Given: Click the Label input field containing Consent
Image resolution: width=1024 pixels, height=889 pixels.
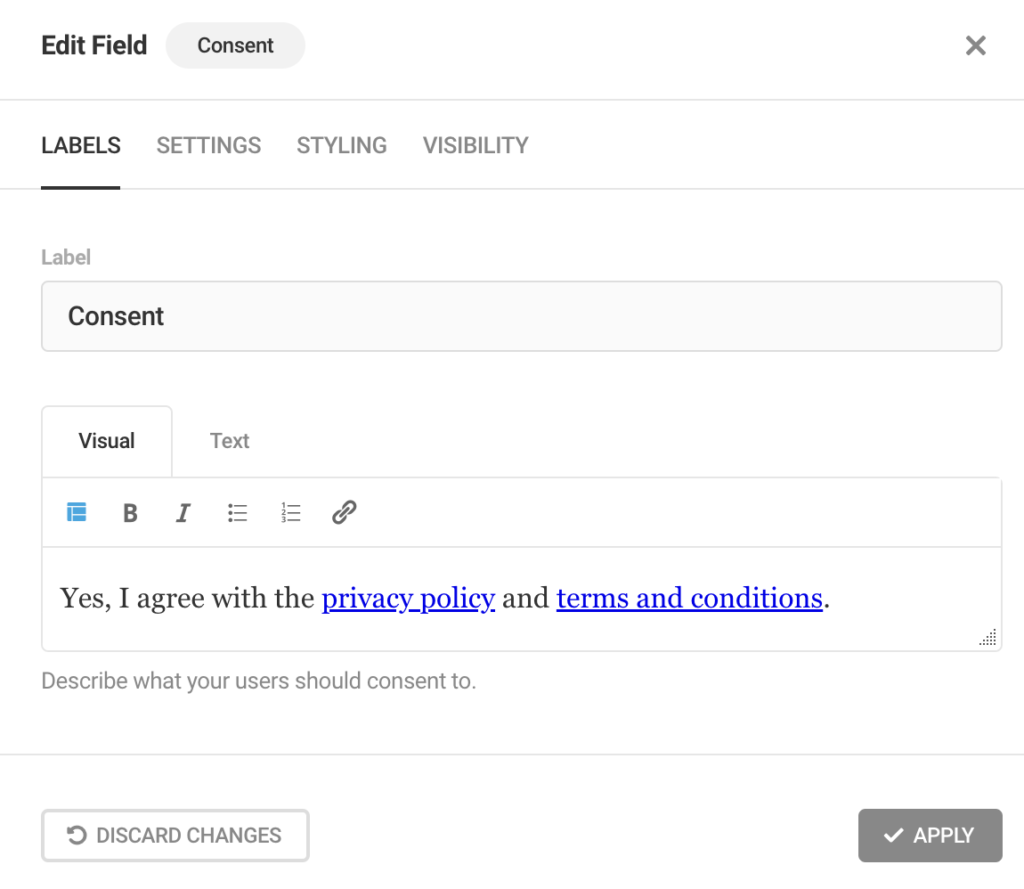Looking at the screenshot, I should (521, 316).
